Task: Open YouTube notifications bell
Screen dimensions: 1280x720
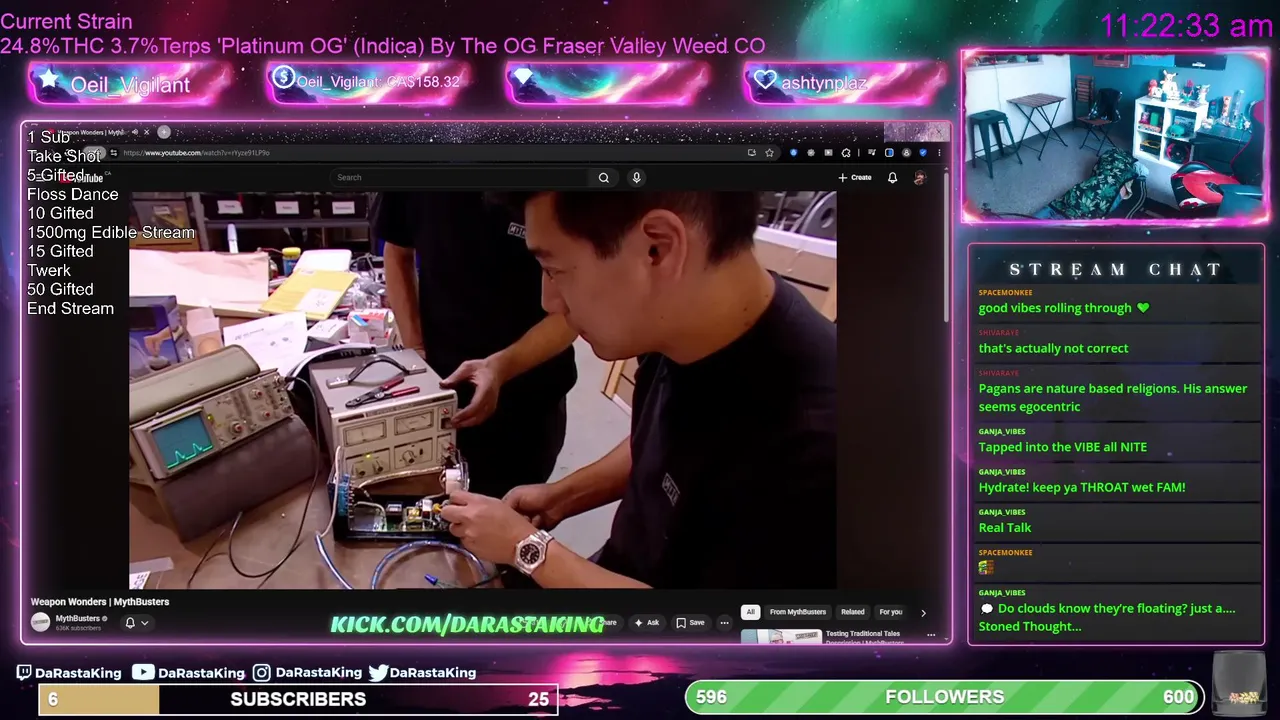Action: tap(893, 178)
